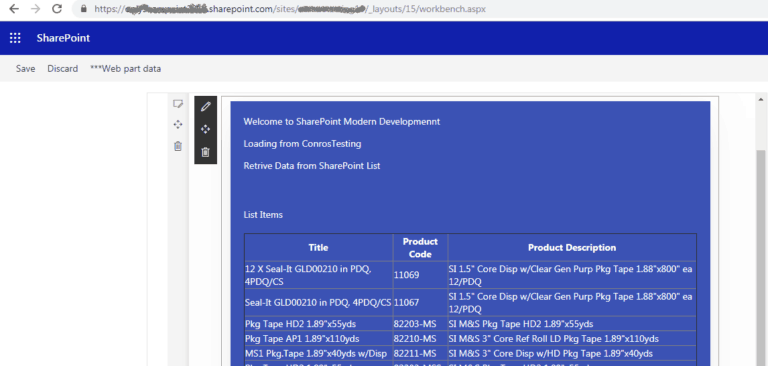Click description 'SI M&S Pkg Tape HD2 1.89"x55yds'

click(x=572, y=324)
